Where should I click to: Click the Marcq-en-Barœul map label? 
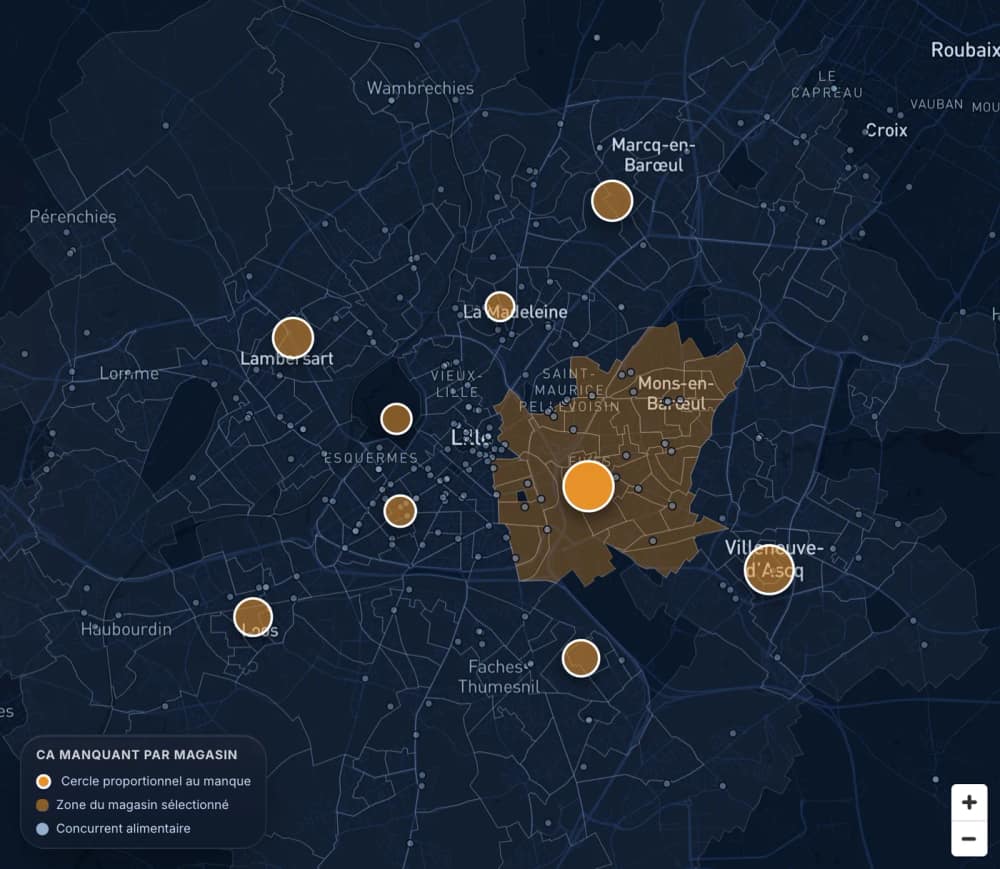tap(653, 155)
